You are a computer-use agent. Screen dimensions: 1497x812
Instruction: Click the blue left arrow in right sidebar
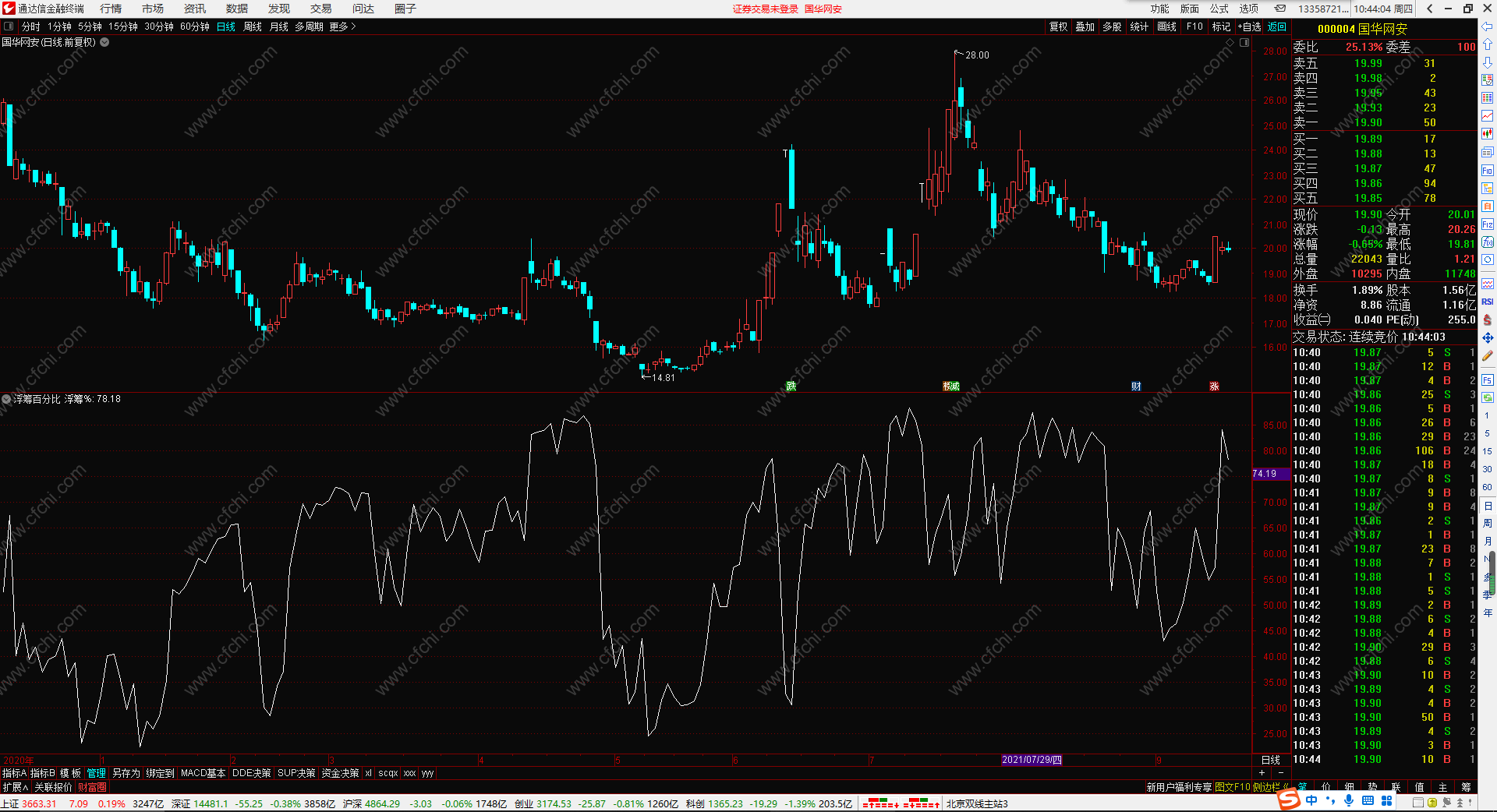coord(1487,26)
